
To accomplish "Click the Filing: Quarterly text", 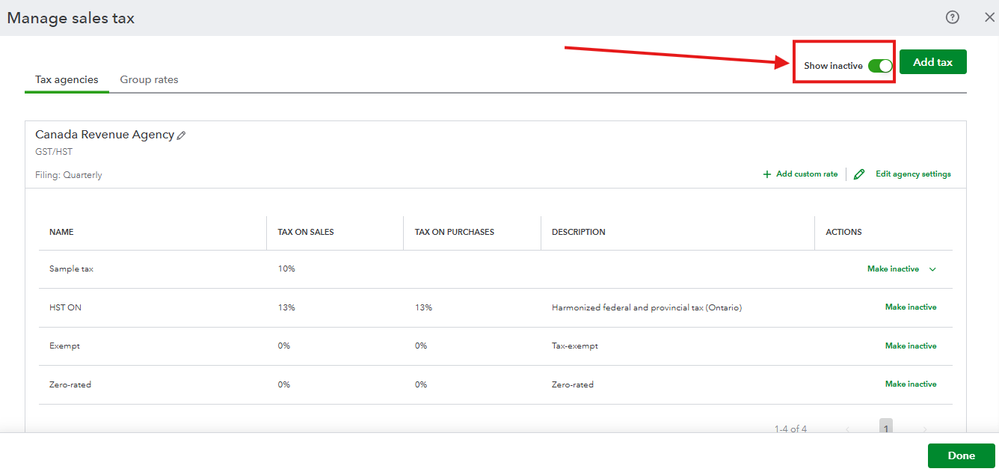I will (x=68, y=175).
